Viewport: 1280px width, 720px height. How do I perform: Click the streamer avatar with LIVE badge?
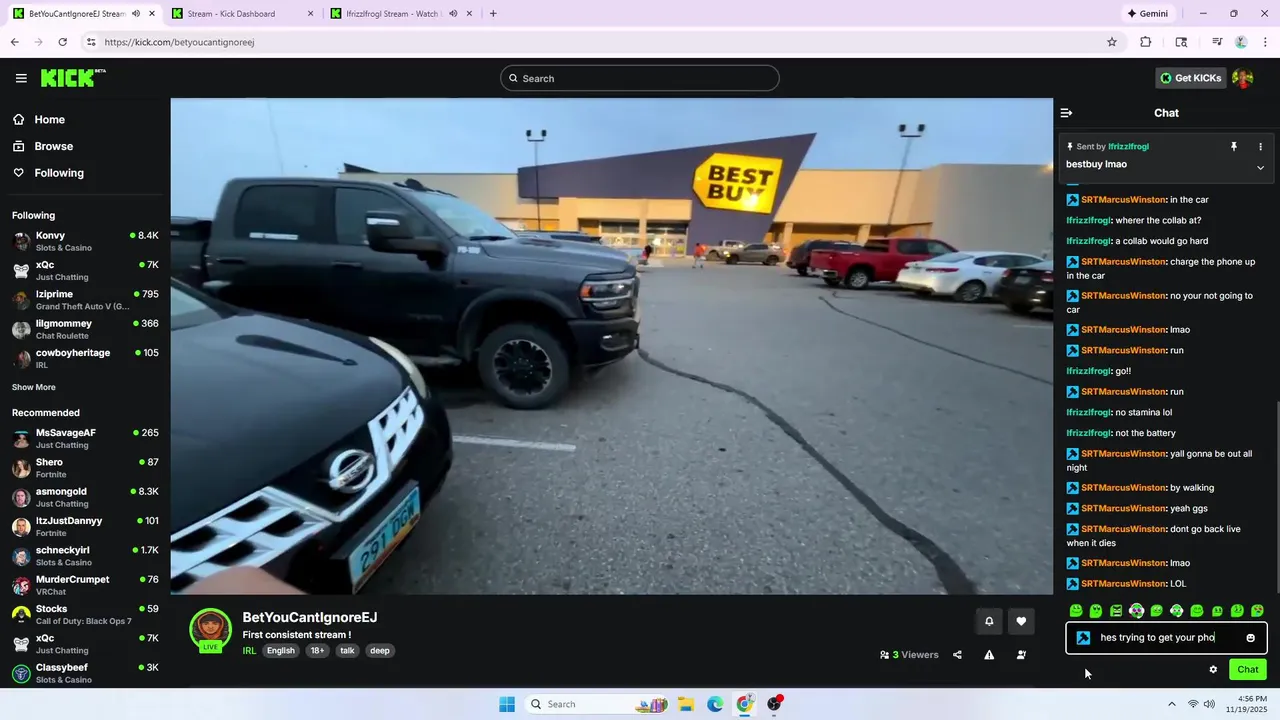(210, 629)
